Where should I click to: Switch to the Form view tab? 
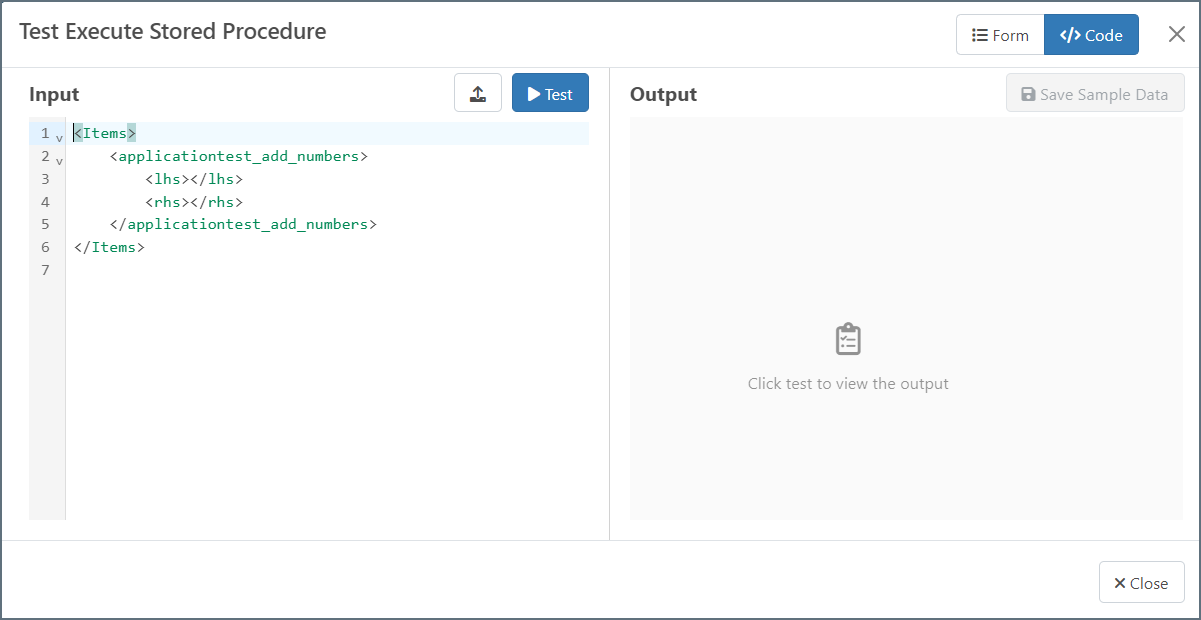[x=1000, y=35]
